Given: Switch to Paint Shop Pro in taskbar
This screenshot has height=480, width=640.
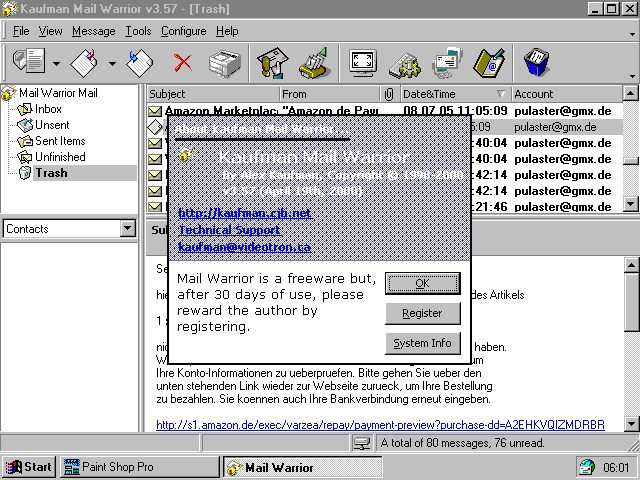Looking at the screenshot, I should (140, 467).
